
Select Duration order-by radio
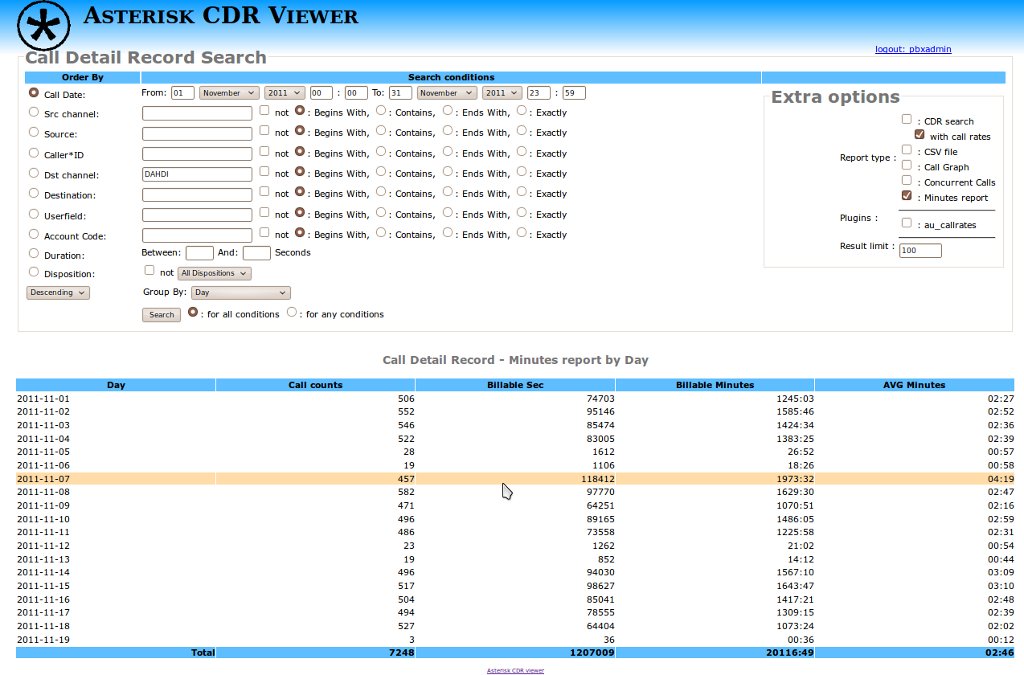click(34, 253)
